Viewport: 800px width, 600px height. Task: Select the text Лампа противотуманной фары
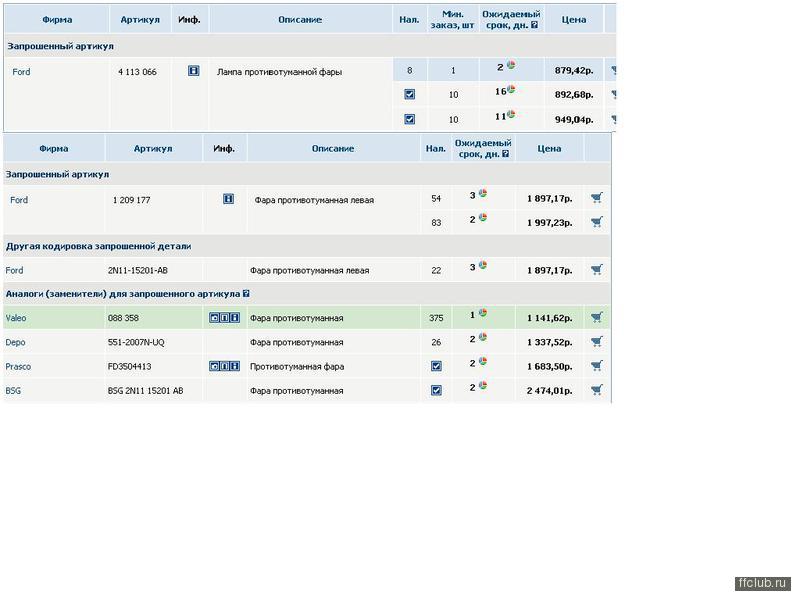coord(279,72)
